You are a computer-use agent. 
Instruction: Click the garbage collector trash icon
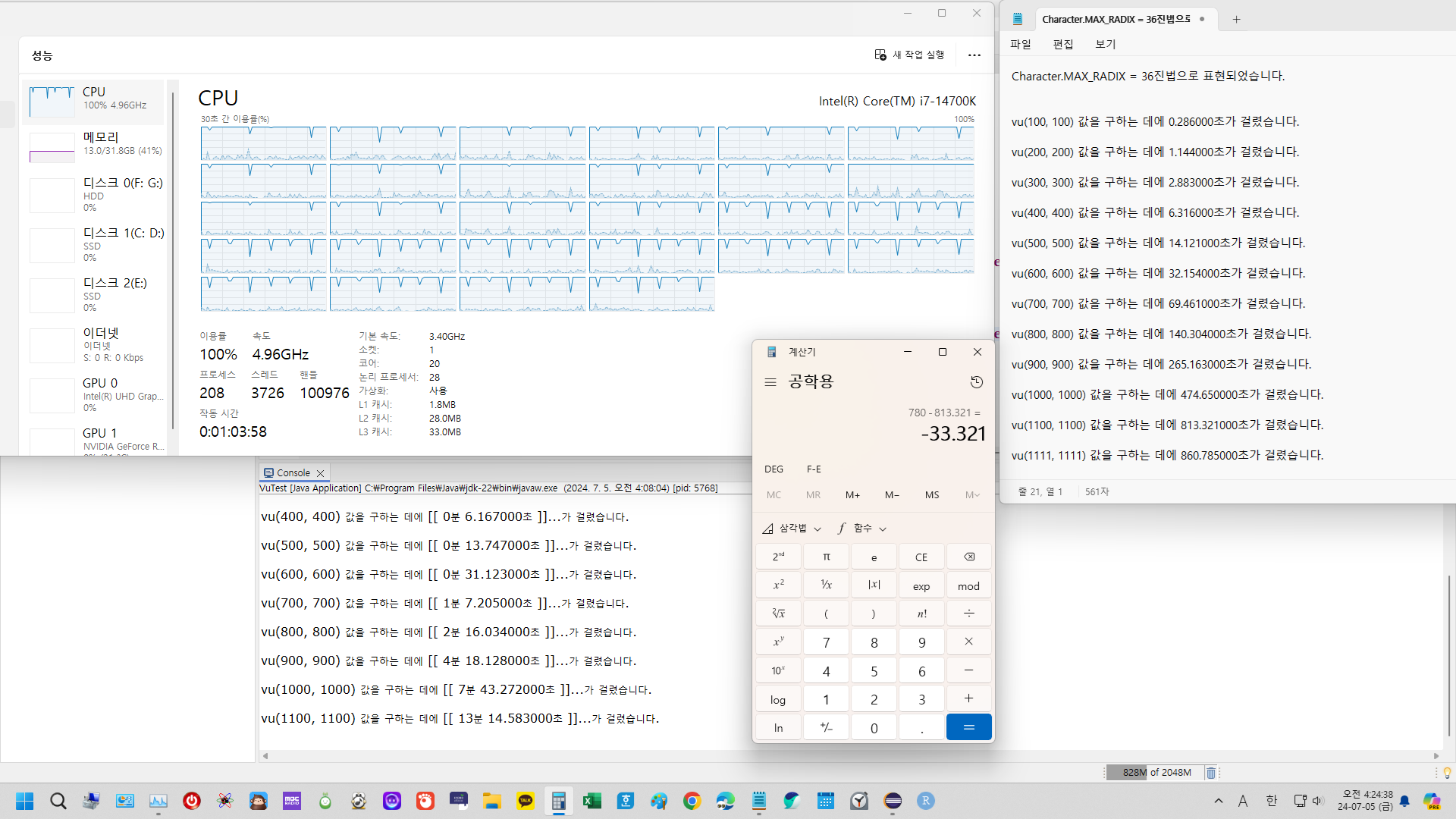[x=1210, y=773]
